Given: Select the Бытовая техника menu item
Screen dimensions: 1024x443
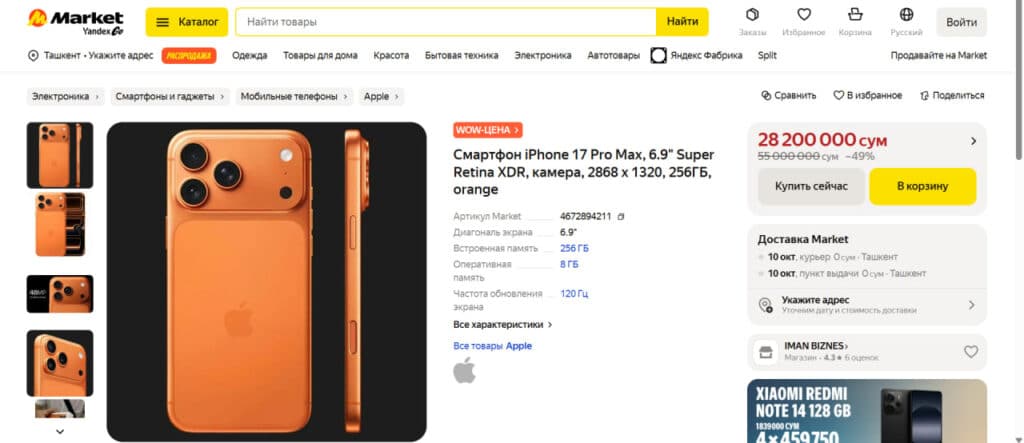Looking at the screenshot, I should (x=461, y=56).
